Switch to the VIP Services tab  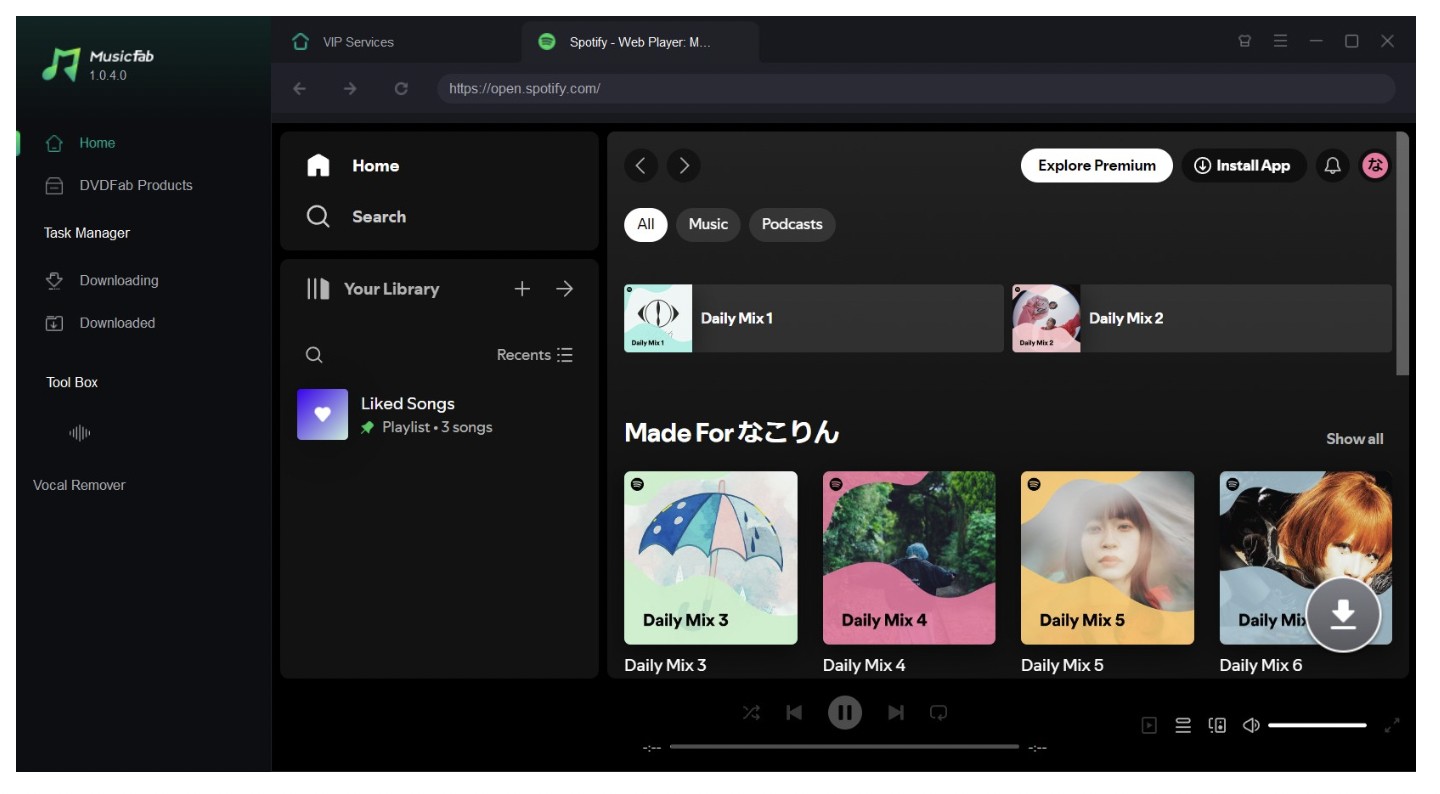point(358,42)
